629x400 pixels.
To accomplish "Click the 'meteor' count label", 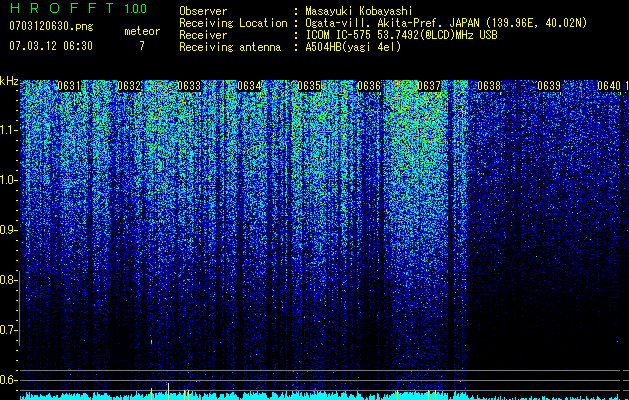I will tap(142, 31).
